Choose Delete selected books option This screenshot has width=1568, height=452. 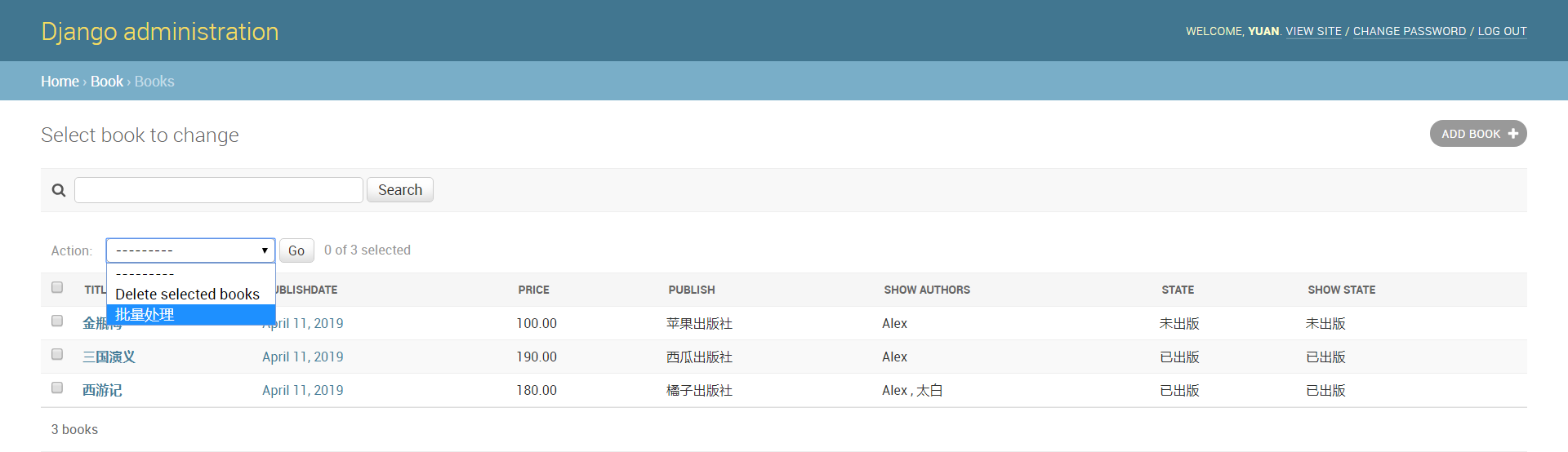187,294
